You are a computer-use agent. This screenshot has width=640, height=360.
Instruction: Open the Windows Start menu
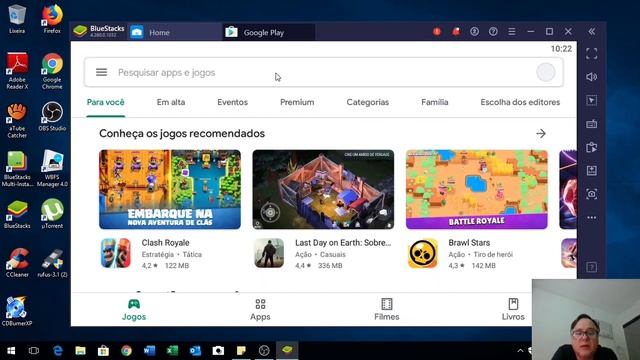(x=11, y=351)
